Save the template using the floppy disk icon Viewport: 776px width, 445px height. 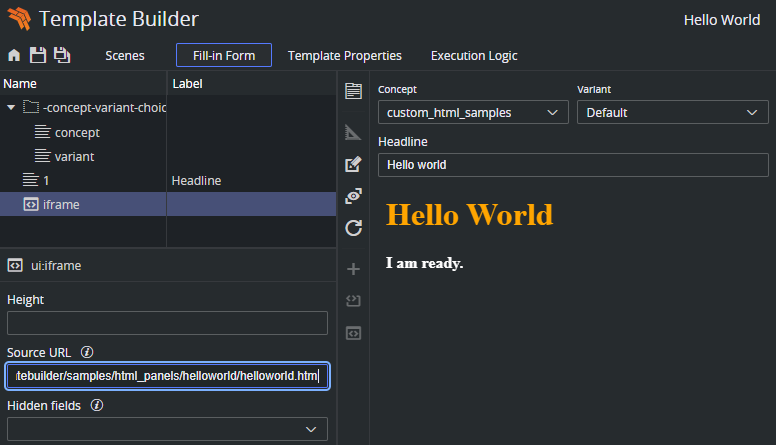click(37, 56)
